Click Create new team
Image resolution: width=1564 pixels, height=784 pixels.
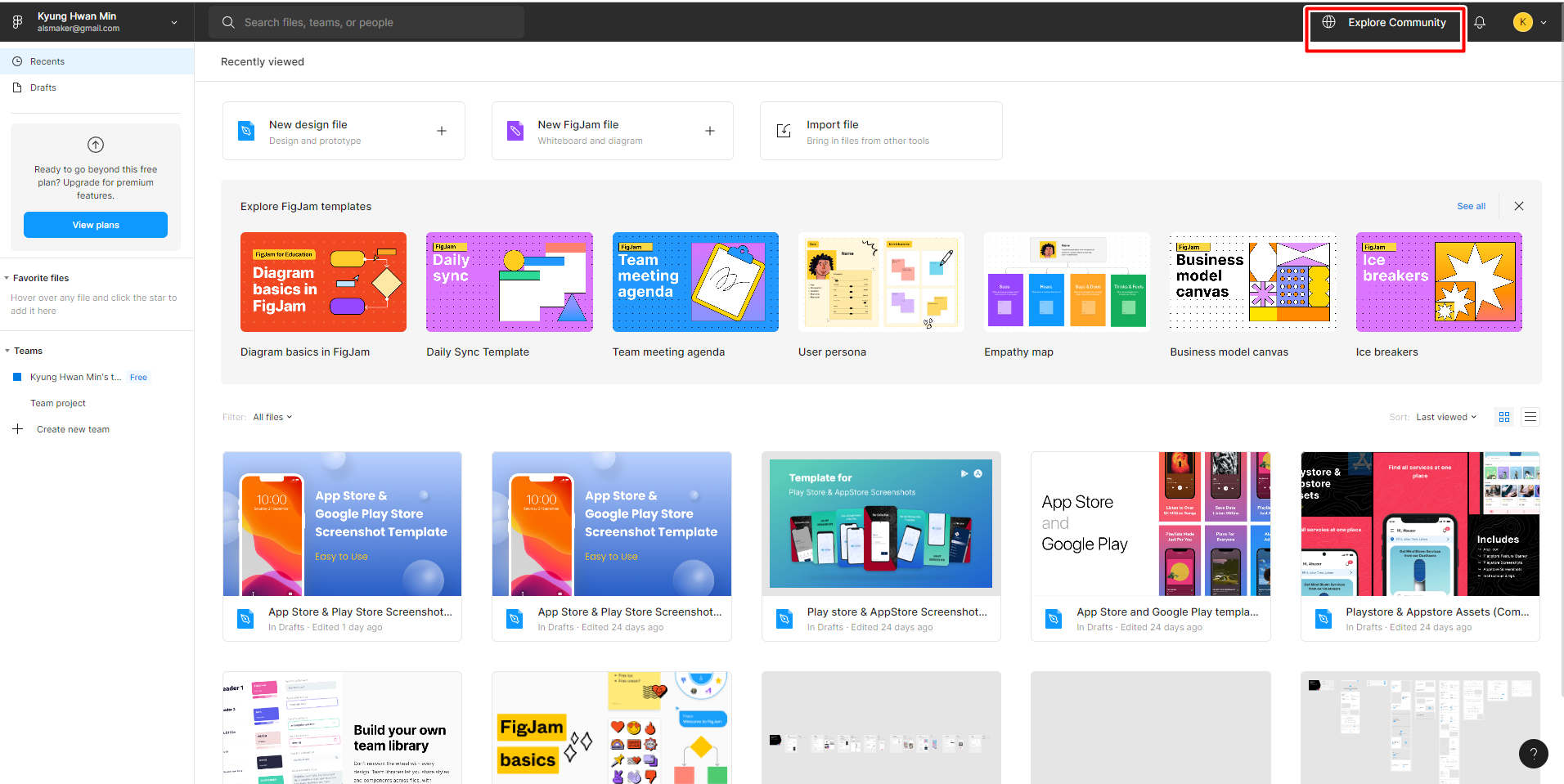coord(73,429)
